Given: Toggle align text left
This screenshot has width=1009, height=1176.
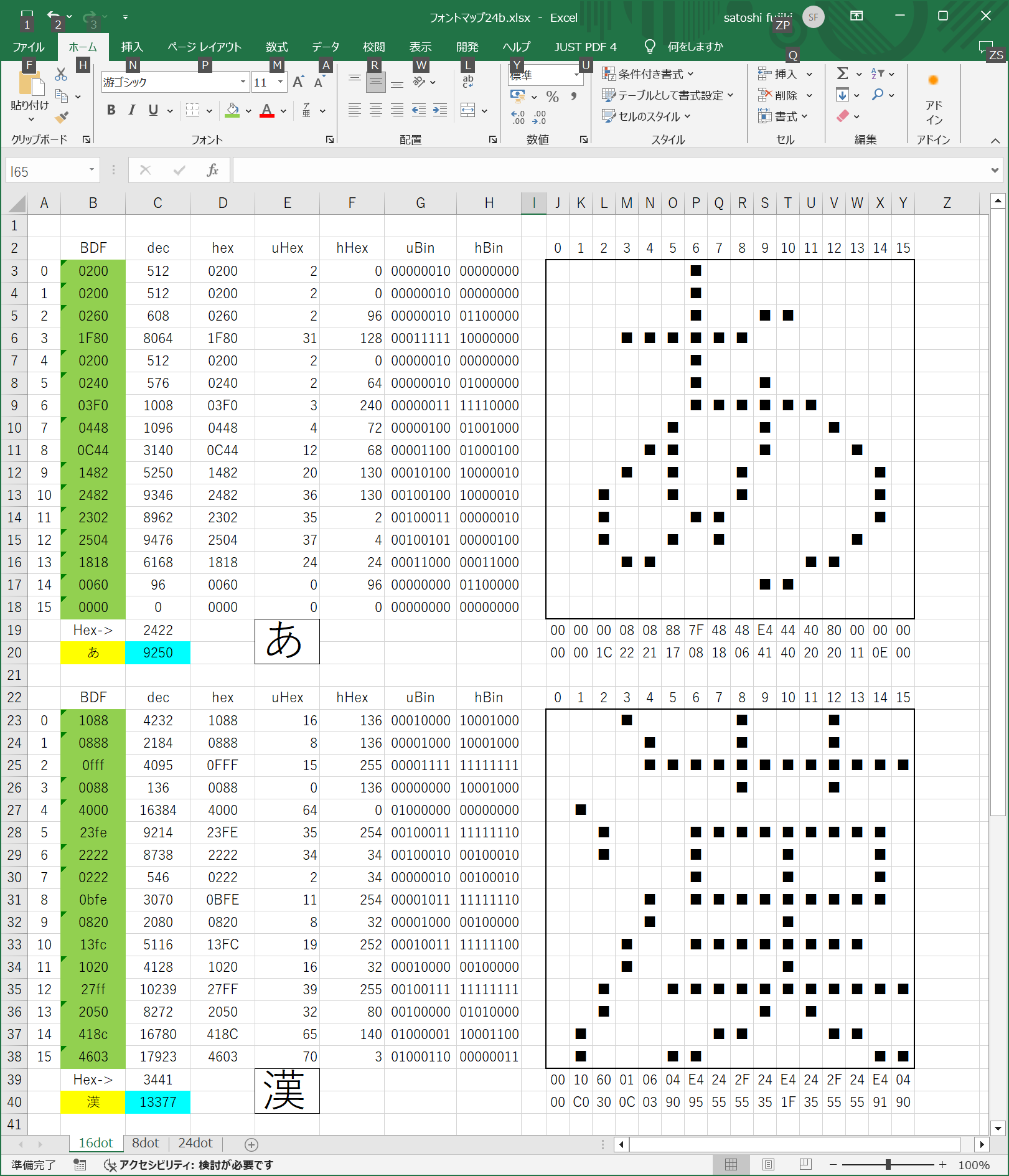Looking at the screenshot, I should click(354, 110).
